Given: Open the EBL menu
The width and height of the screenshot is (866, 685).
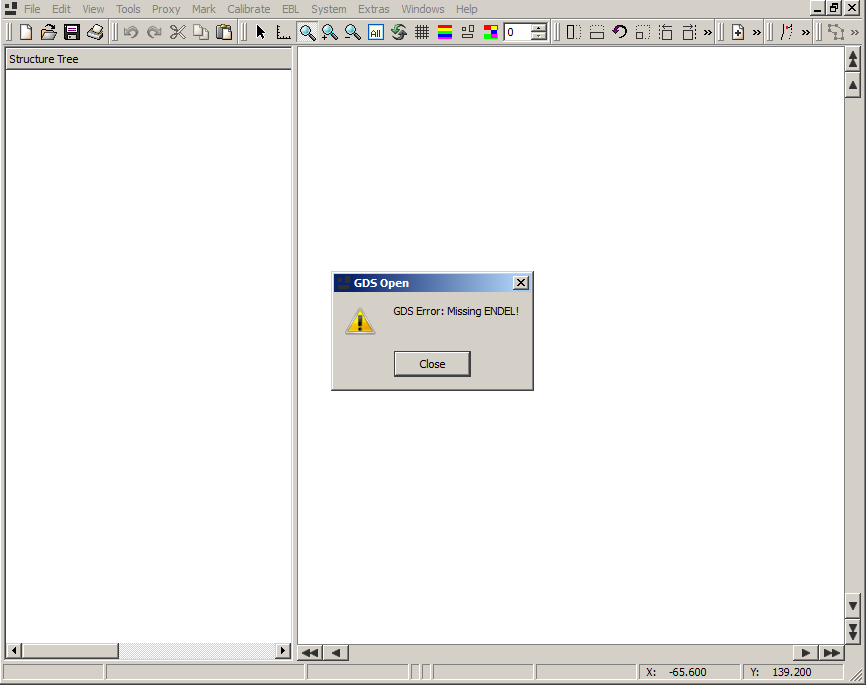Looking at the screenshot, I should [x=289, y=9].
